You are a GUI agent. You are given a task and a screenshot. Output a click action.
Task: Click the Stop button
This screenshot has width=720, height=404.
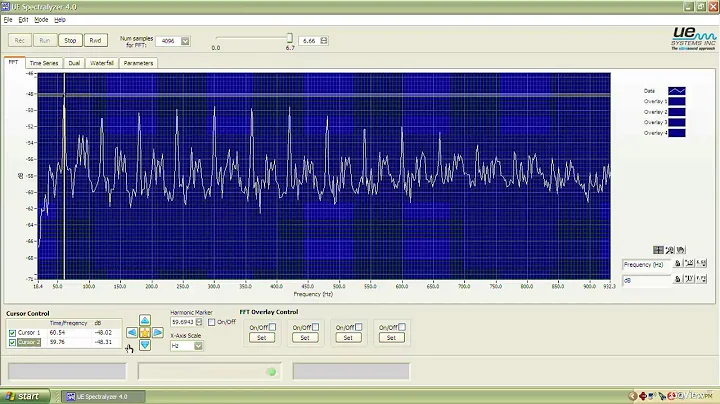pyautogui.click(x=70, y=40)
